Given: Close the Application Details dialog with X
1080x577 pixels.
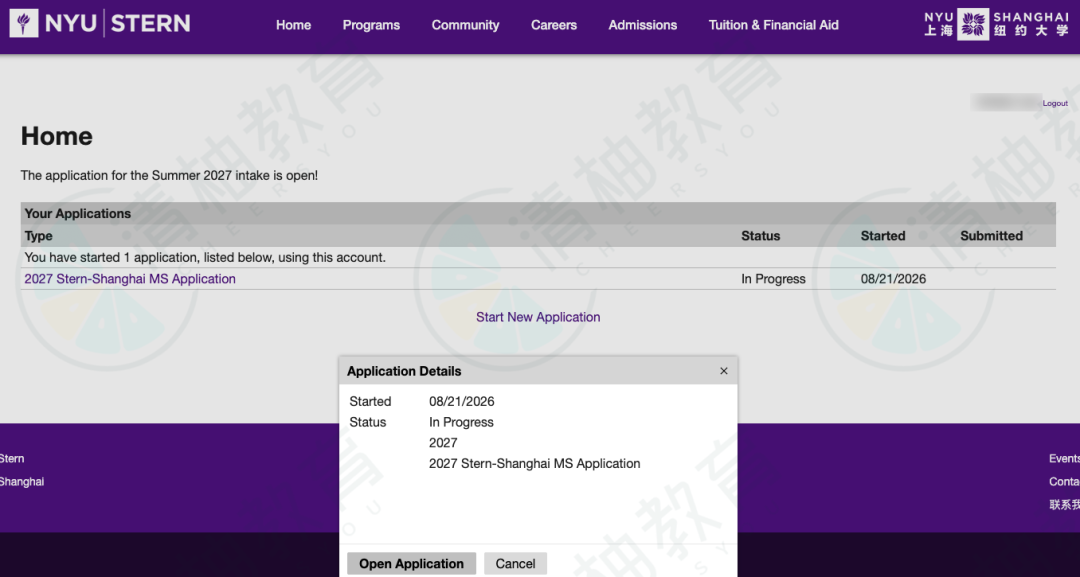Looking at the screenshot, I should pyautogui.click(x=724, y=371).
